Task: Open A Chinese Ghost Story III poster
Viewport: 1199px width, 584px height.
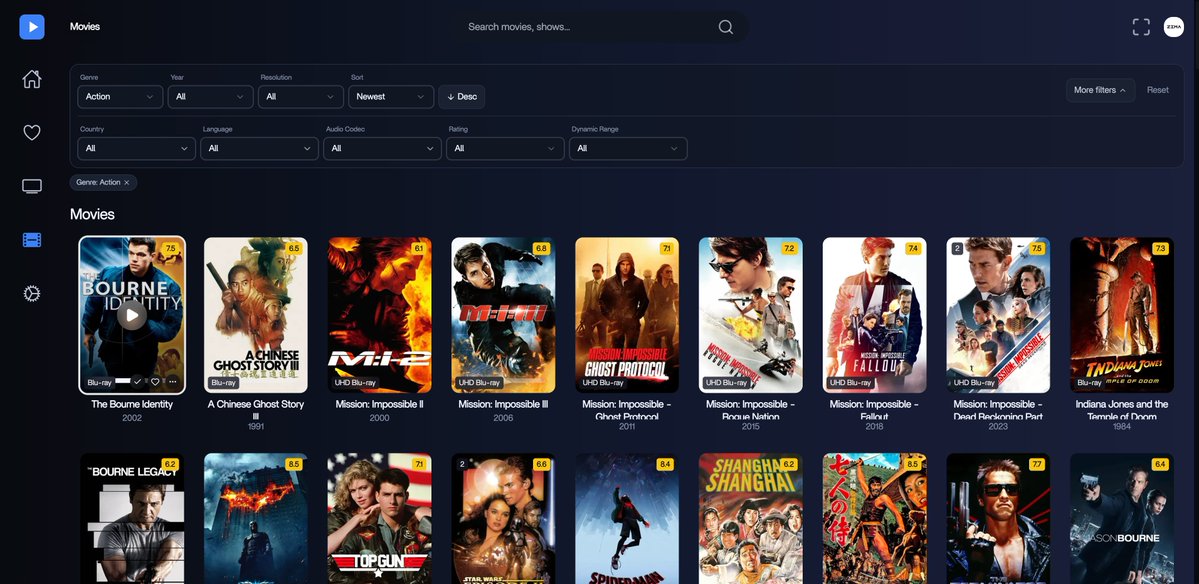Action: [x=255, y=315]
